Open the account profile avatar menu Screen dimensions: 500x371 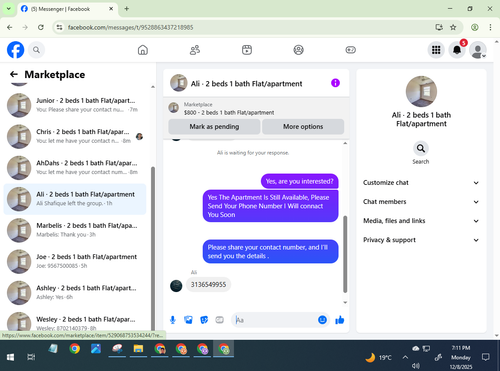pyautogui.click(x=478, y=50)
